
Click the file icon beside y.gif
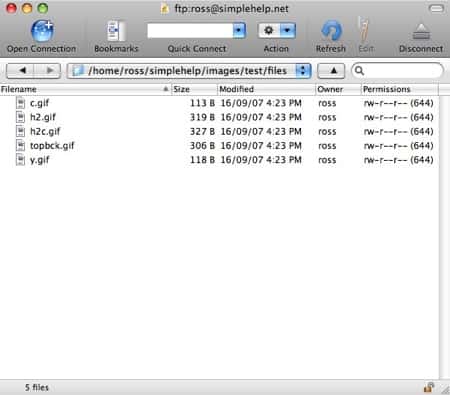[20, 160]
